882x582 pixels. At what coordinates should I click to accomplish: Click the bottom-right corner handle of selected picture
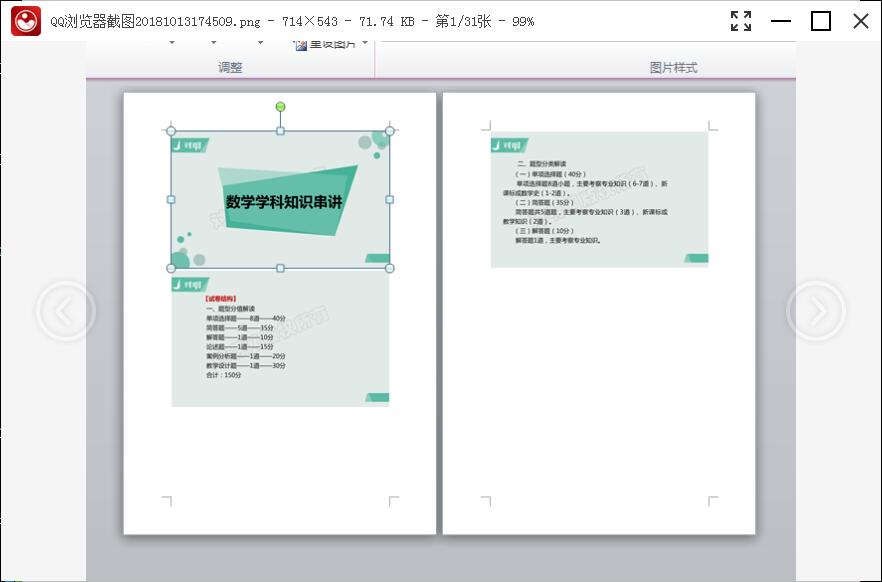[x=389, y=268]
